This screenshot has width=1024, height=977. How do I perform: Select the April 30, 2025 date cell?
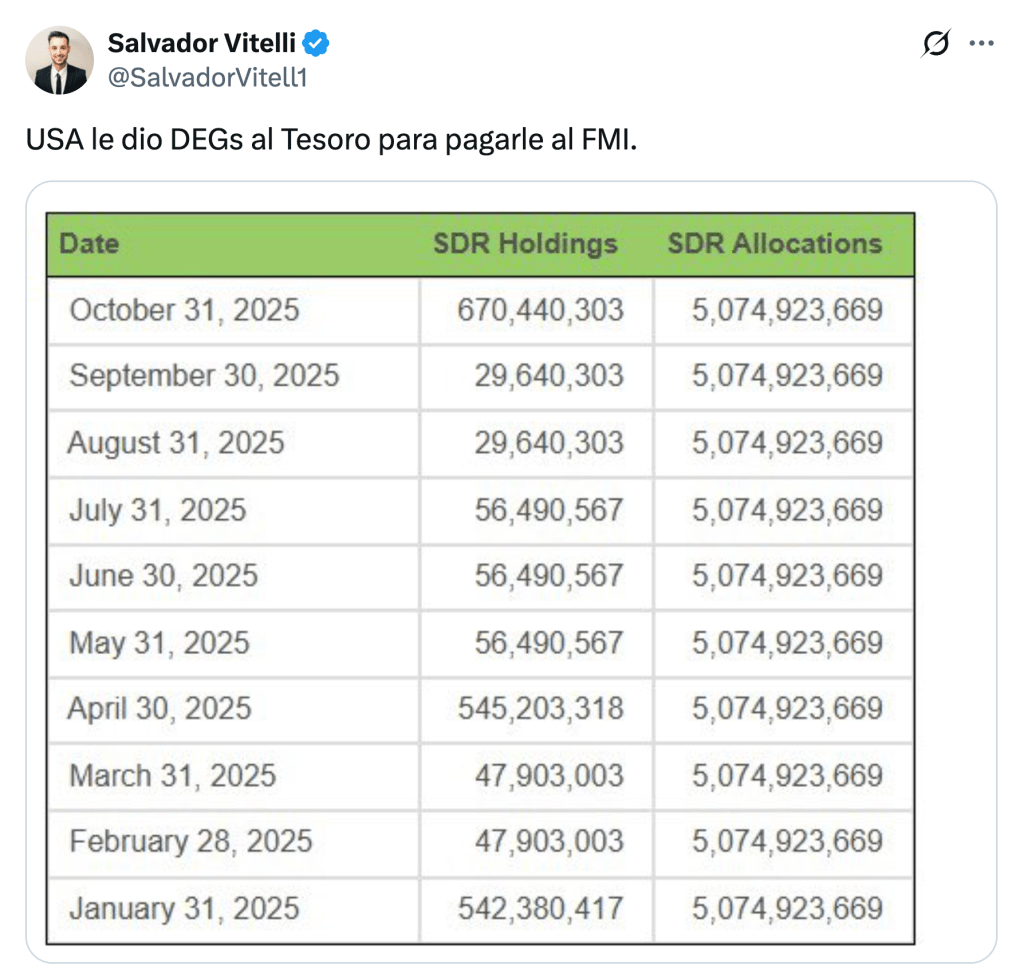pos(159,709)
